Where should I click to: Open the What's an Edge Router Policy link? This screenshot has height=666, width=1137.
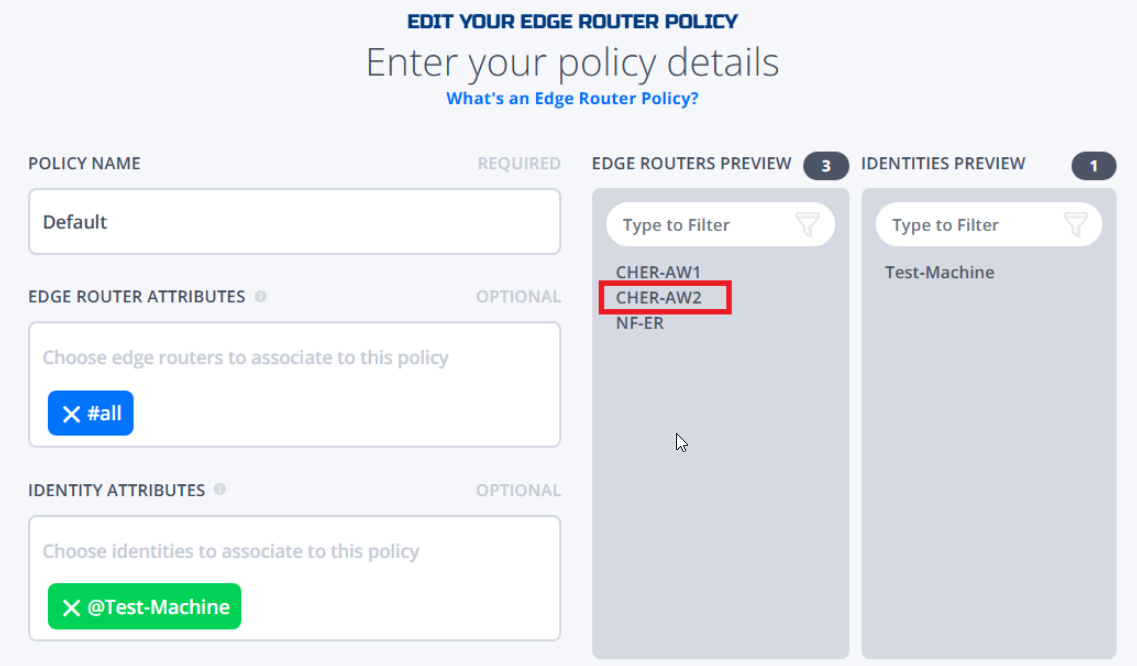pos(572,98)
